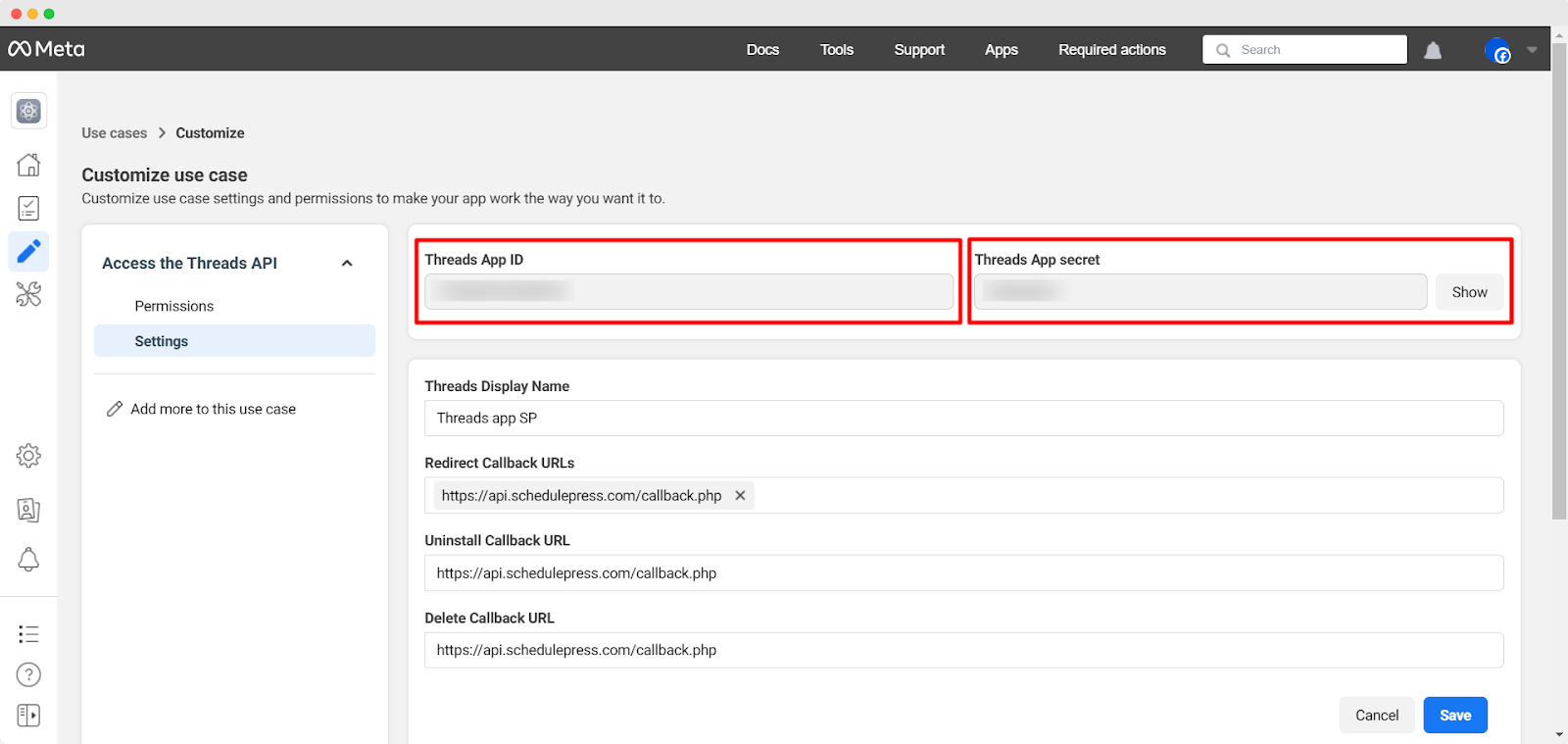
Task: Expand the account dropdown arrow
Action: click(1532, 50)
